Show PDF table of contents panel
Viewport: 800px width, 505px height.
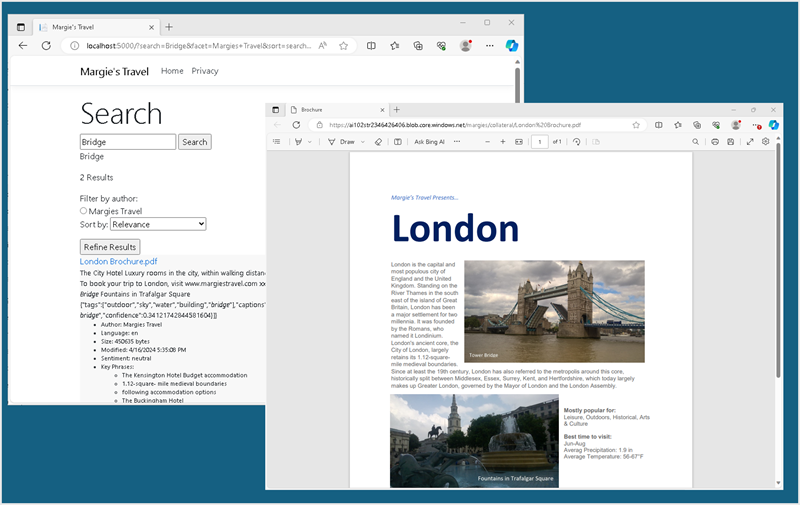pyautogui.click(x=277, y=142)
